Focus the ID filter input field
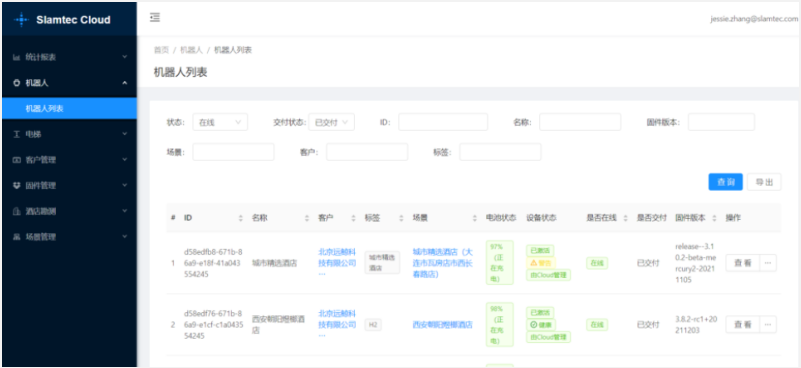 tap(443, 122)
